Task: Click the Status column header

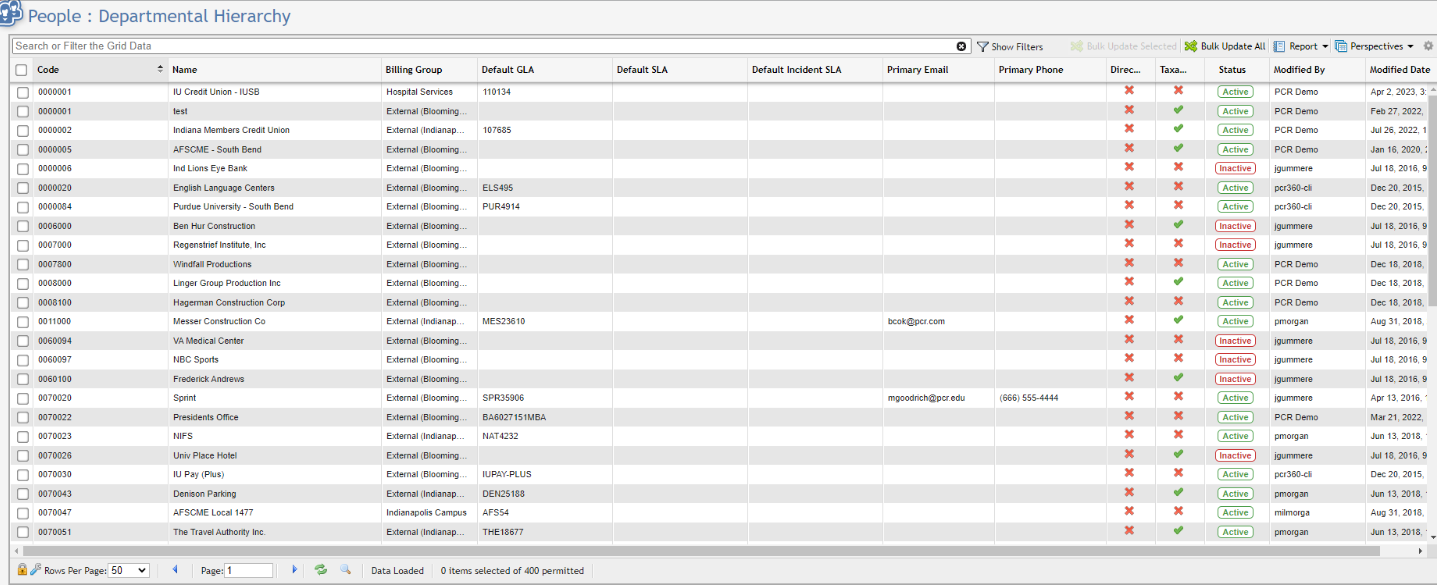Action: [1232, 70]
